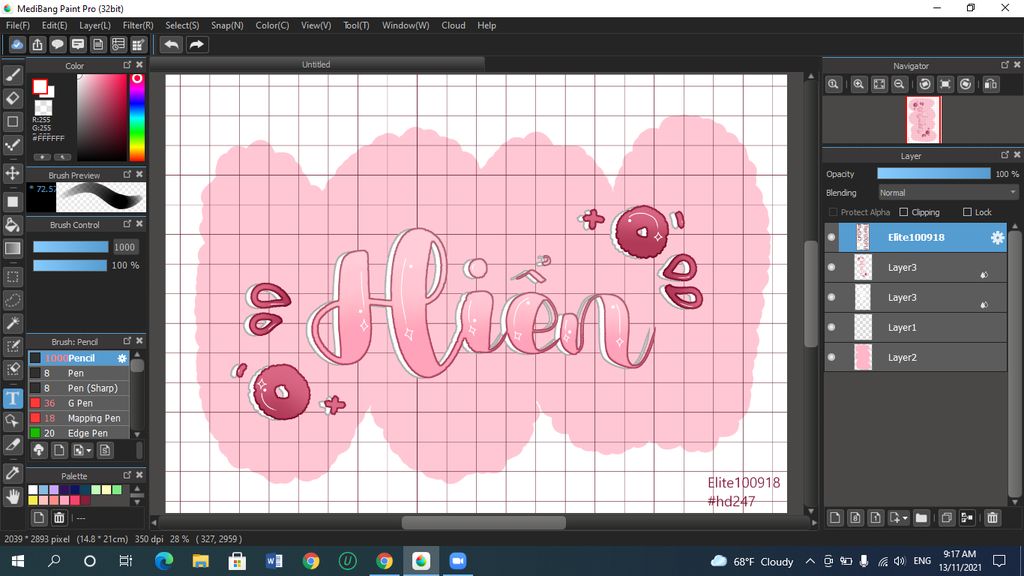
Task: Select the Hand tool
Action: pyautogui.click(x=12, y=496)
